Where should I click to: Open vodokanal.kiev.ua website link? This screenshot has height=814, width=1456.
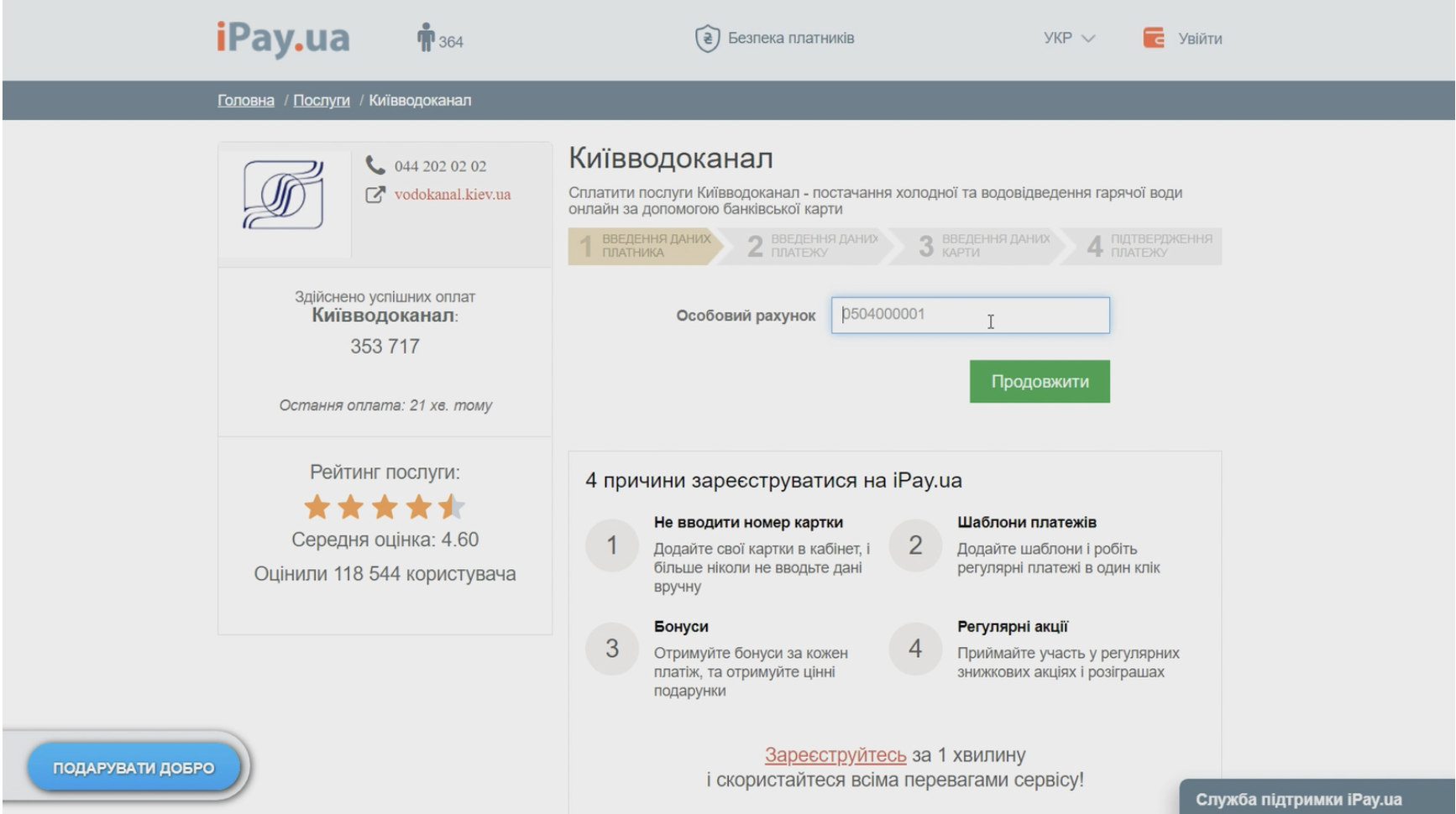pyautogui.click(x=453, y=195)
